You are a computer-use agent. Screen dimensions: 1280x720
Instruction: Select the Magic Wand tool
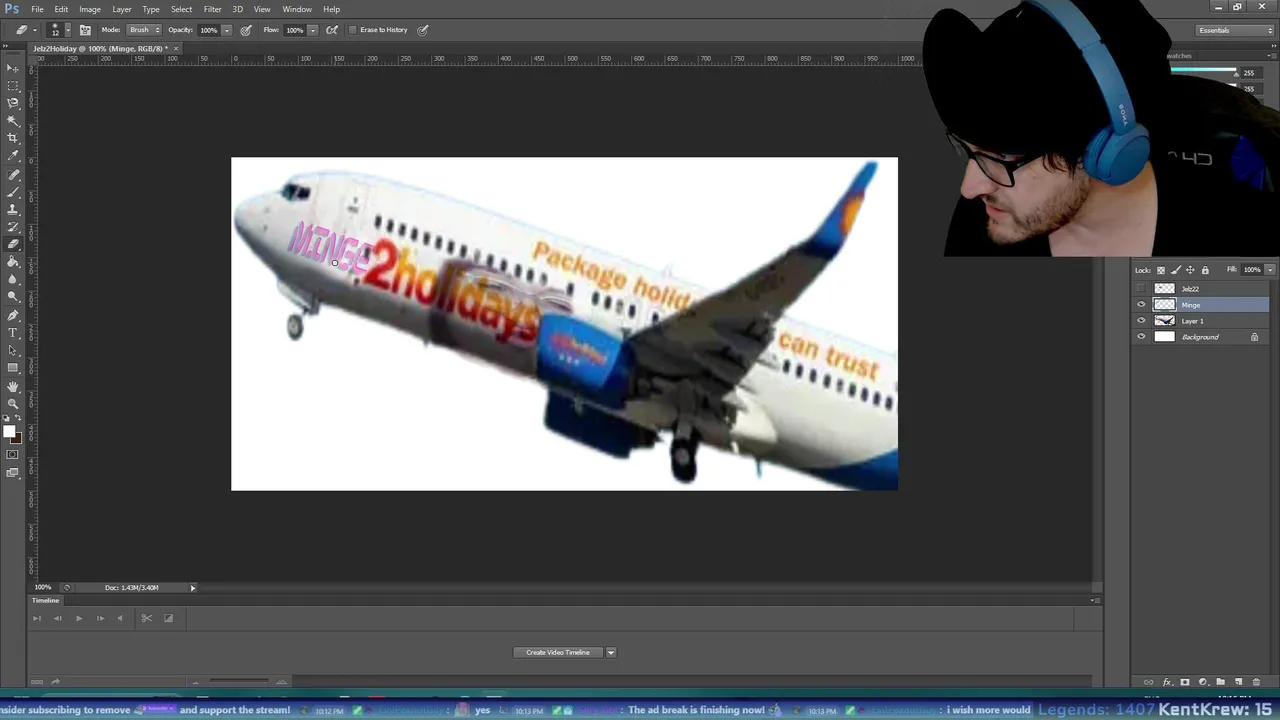coord(13,120)
